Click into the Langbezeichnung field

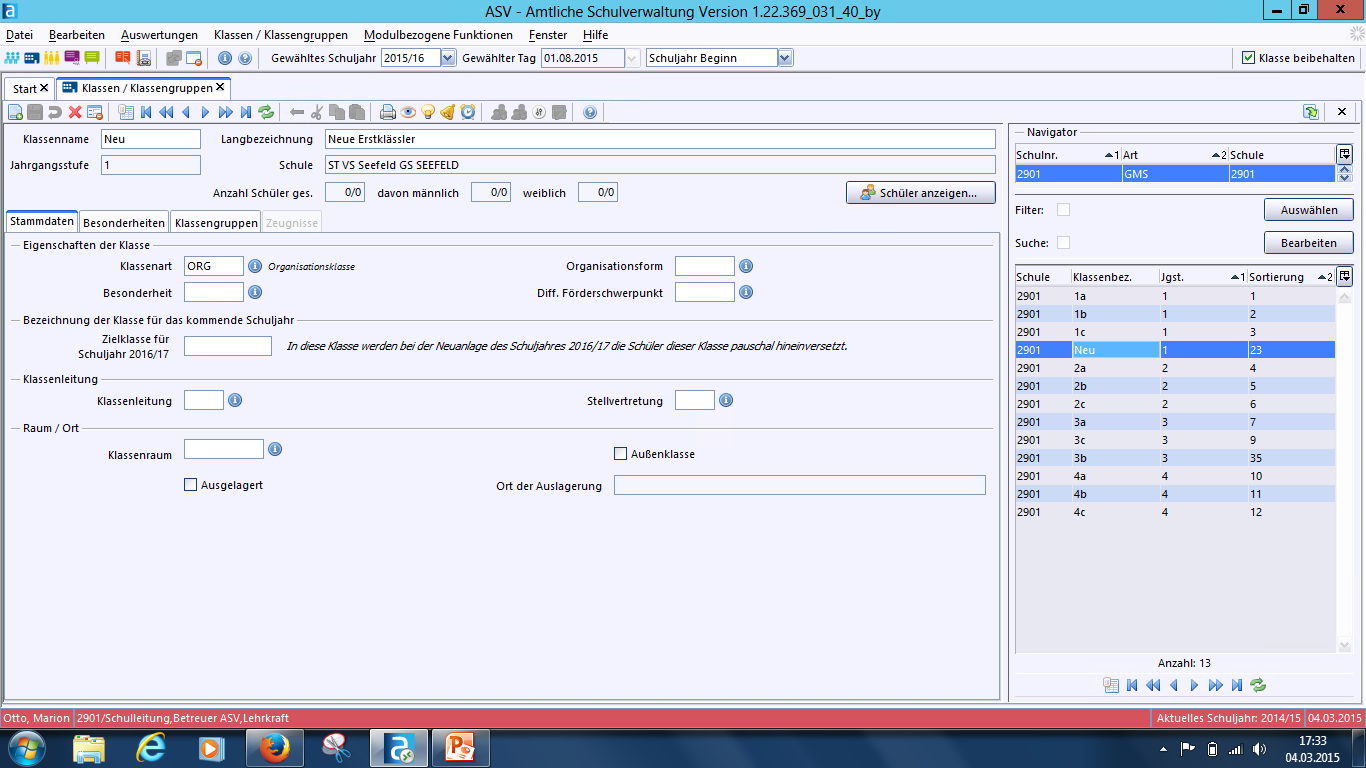pos(659,139)
